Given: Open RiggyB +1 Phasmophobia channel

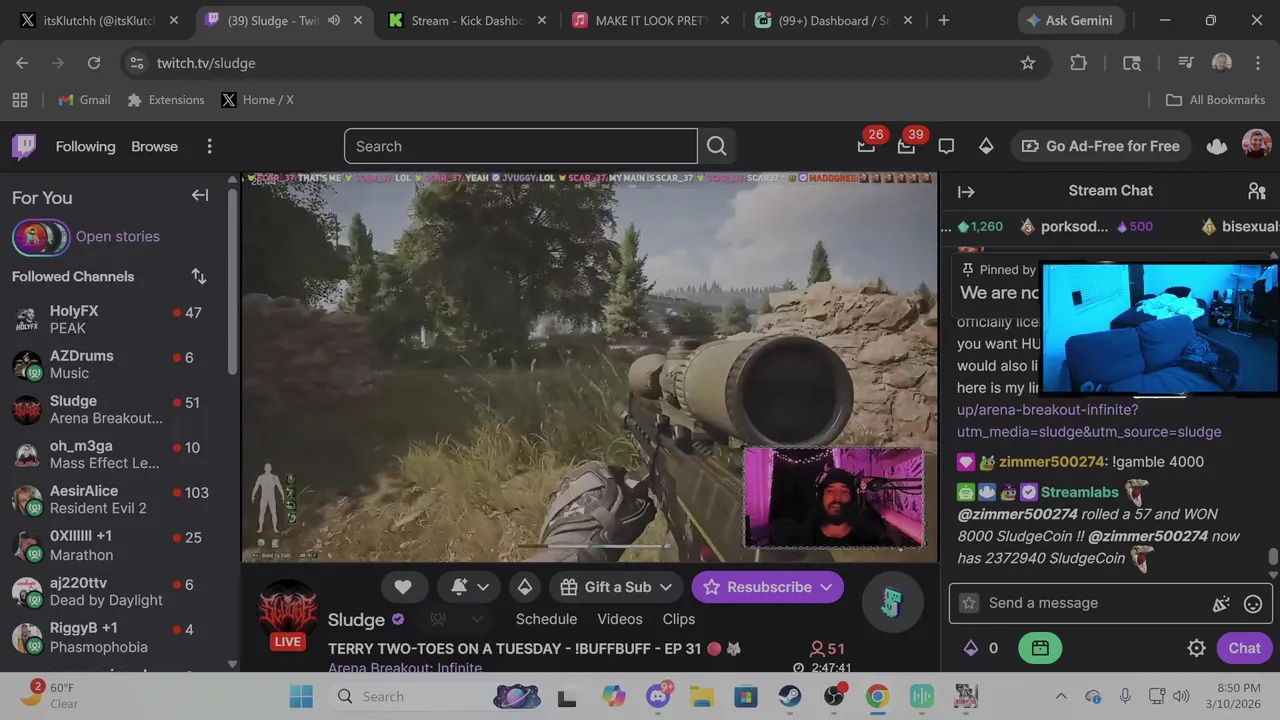Looking at the screenshot, I should 112,637.
